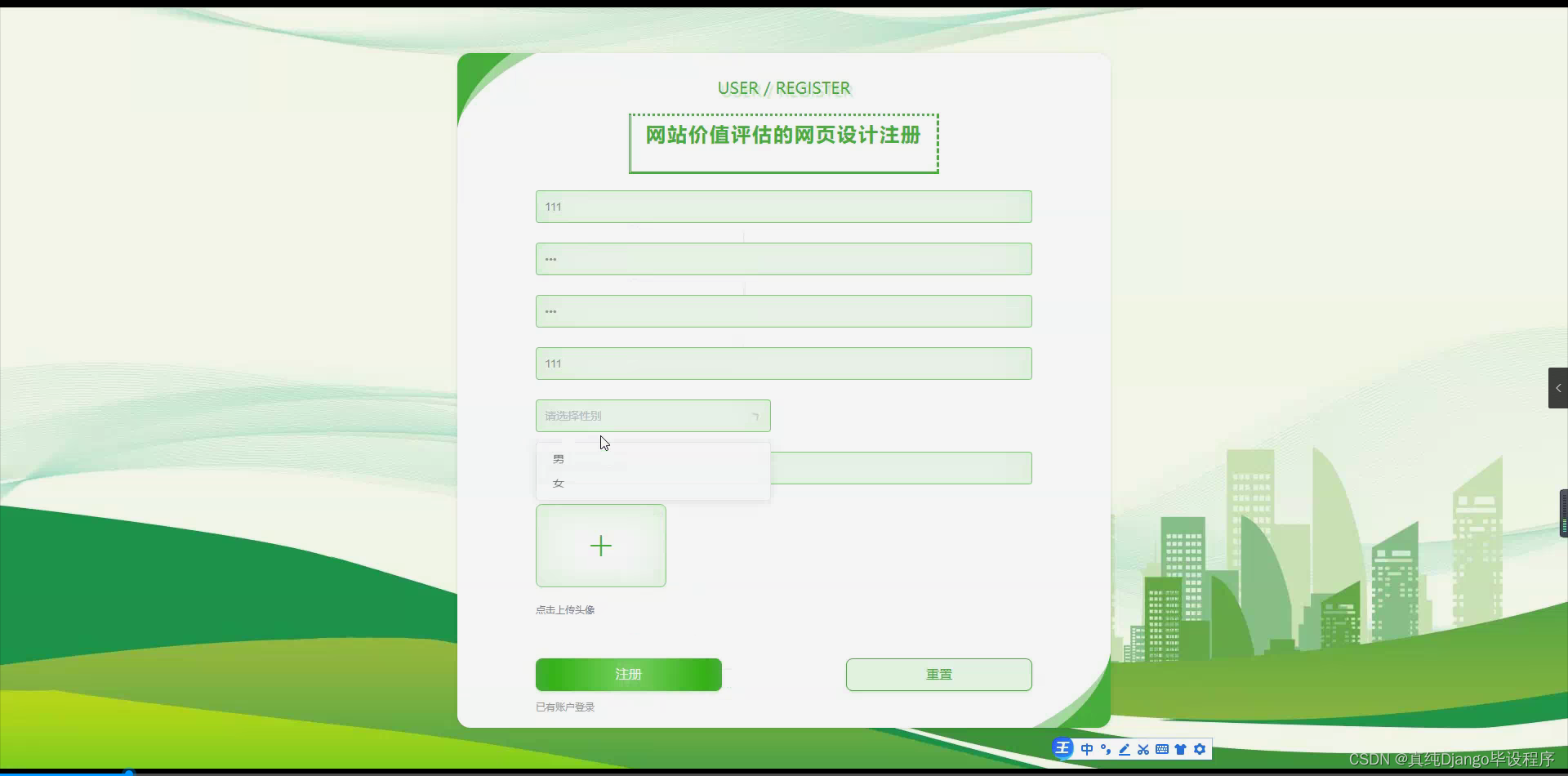Click the confirm password input field
Screen dimensions: 1568x776
coord(782,311)
